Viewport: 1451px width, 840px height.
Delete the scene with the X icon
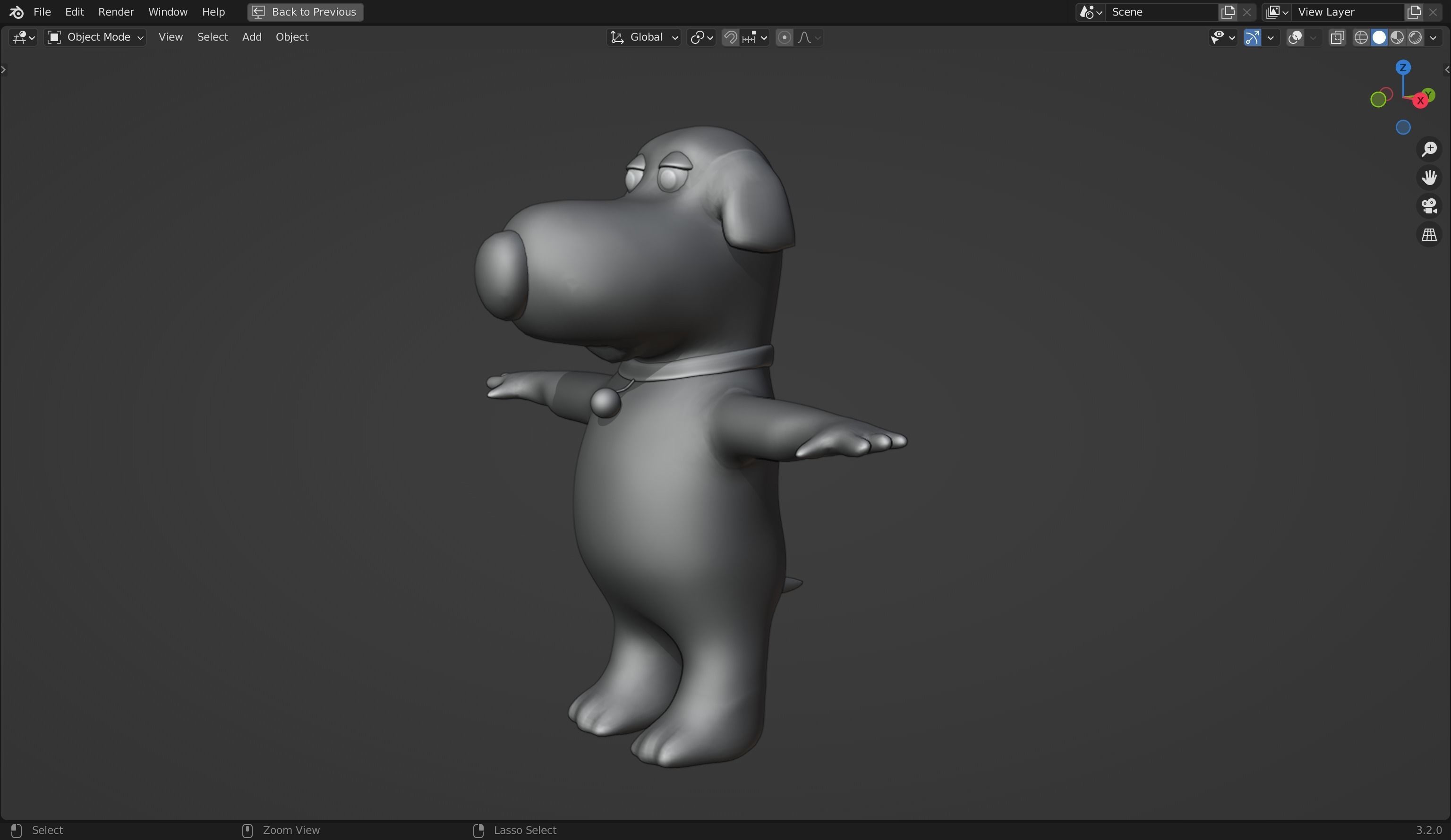[x=1246, y=11]
